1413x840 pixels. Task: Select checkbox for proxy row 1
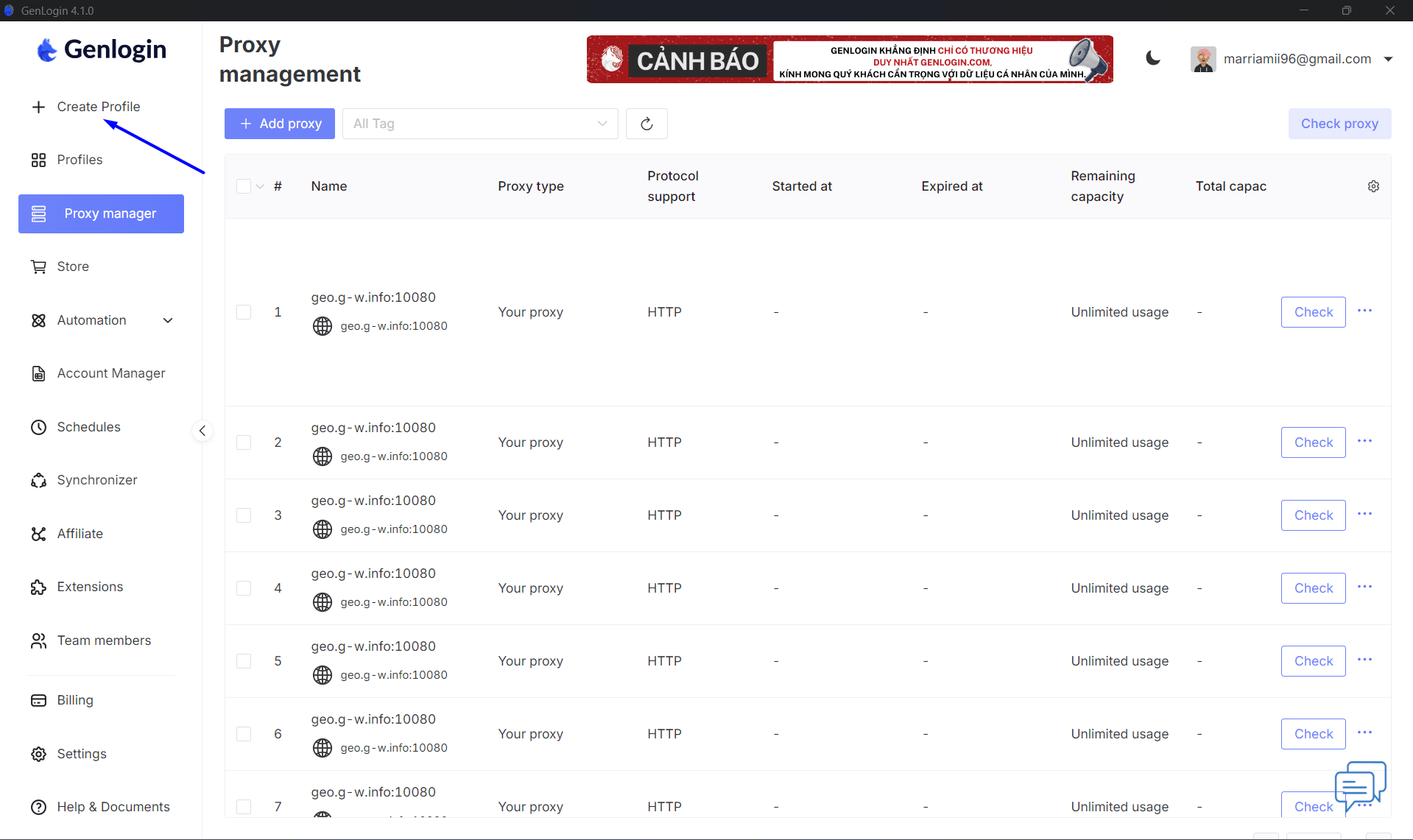coord(244,312)
